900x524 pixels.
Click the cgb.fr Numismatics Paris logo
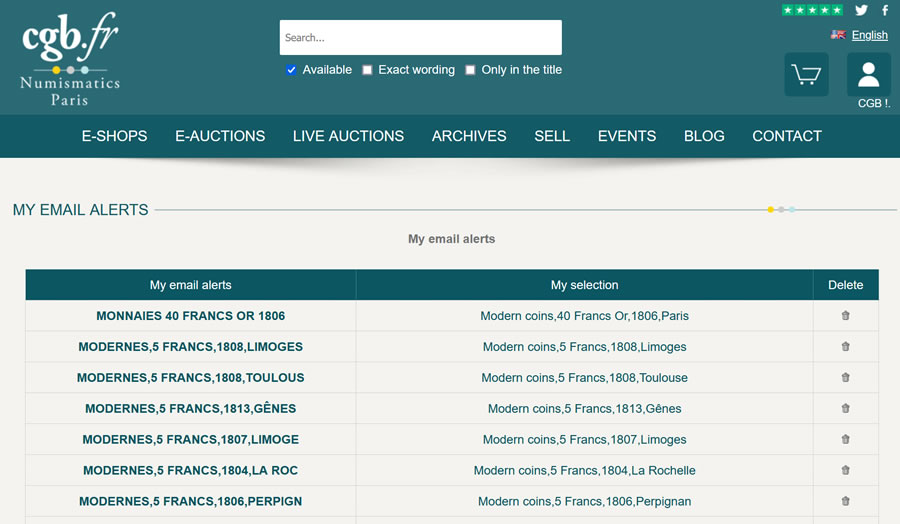70,59
